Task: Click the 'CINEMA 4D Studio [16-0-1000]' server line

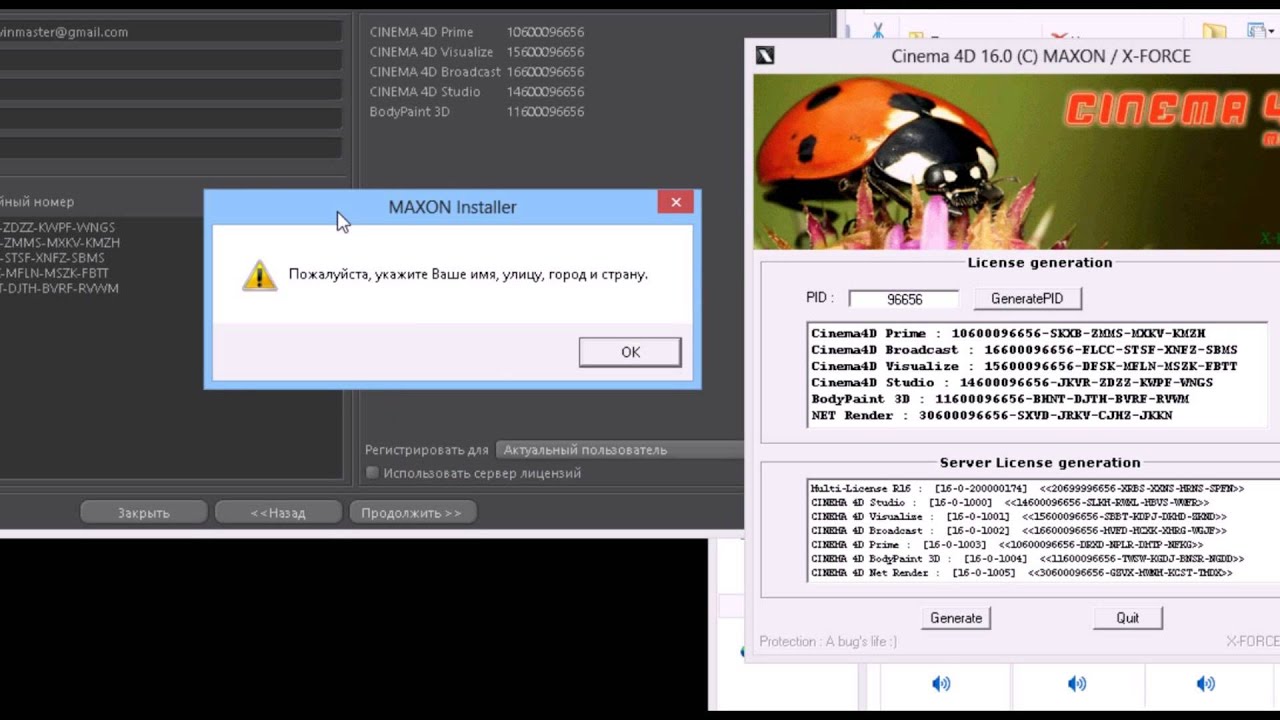Action: tap(1009, 503)
